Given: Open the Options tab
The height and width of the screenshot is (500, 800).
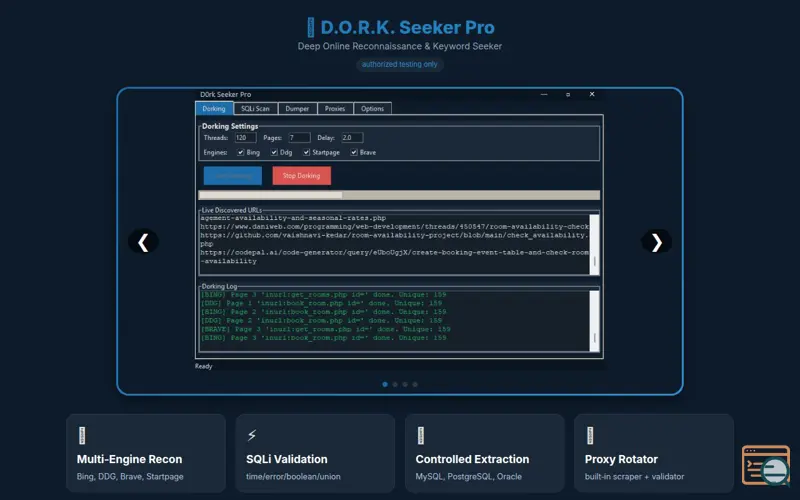Looking at the screenshot, I should point(372,109).
